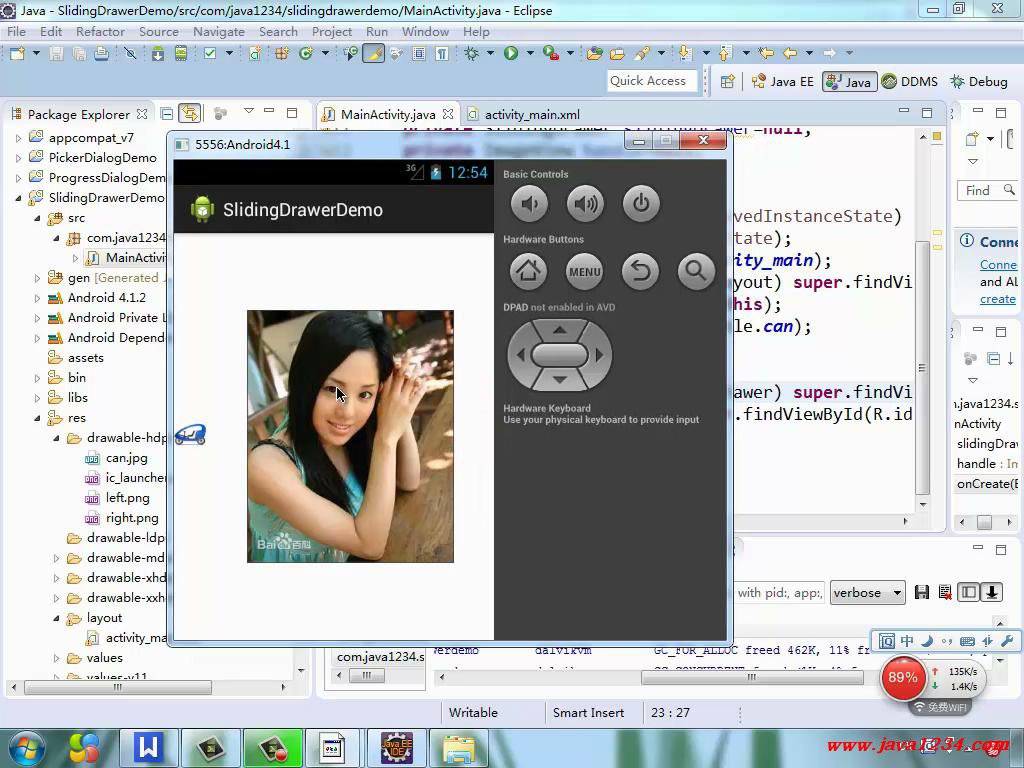Click the 89% memory accelerator ball
The height and width of the screenshot is (768, 1024).
(x=902, y=678)
